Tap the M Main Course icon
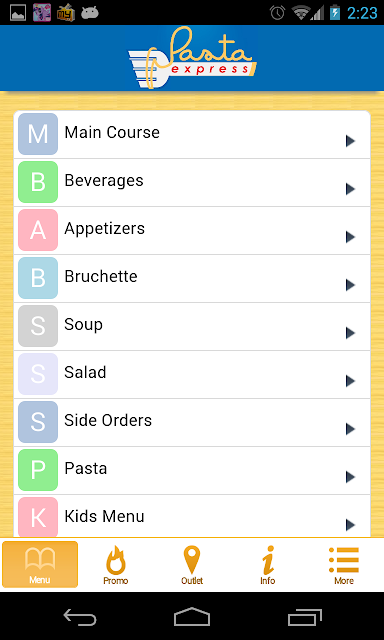The height and width of the screenshot is (640, 384). [38, 134]
